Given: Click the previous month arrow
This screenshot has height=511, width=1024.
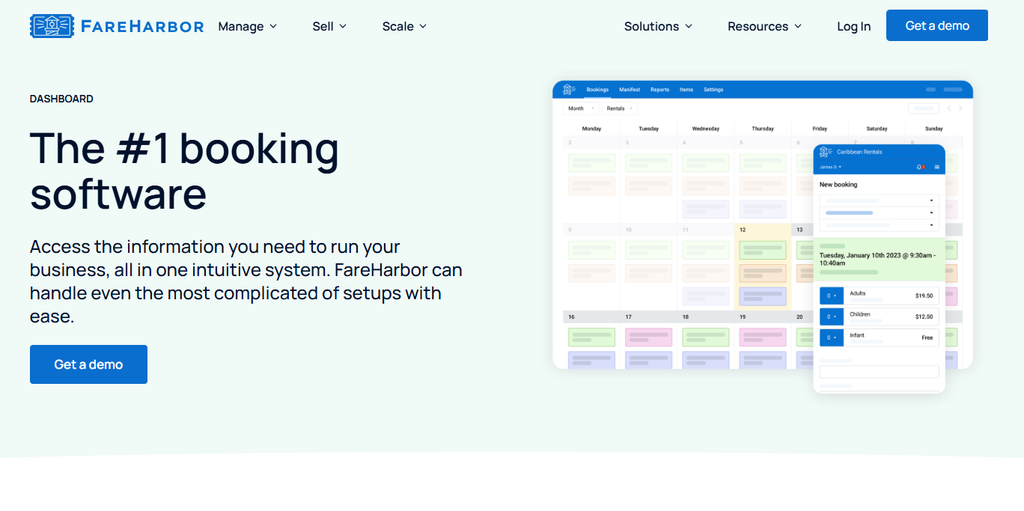Looking at the screenshot, I should (x=949, y=108).
